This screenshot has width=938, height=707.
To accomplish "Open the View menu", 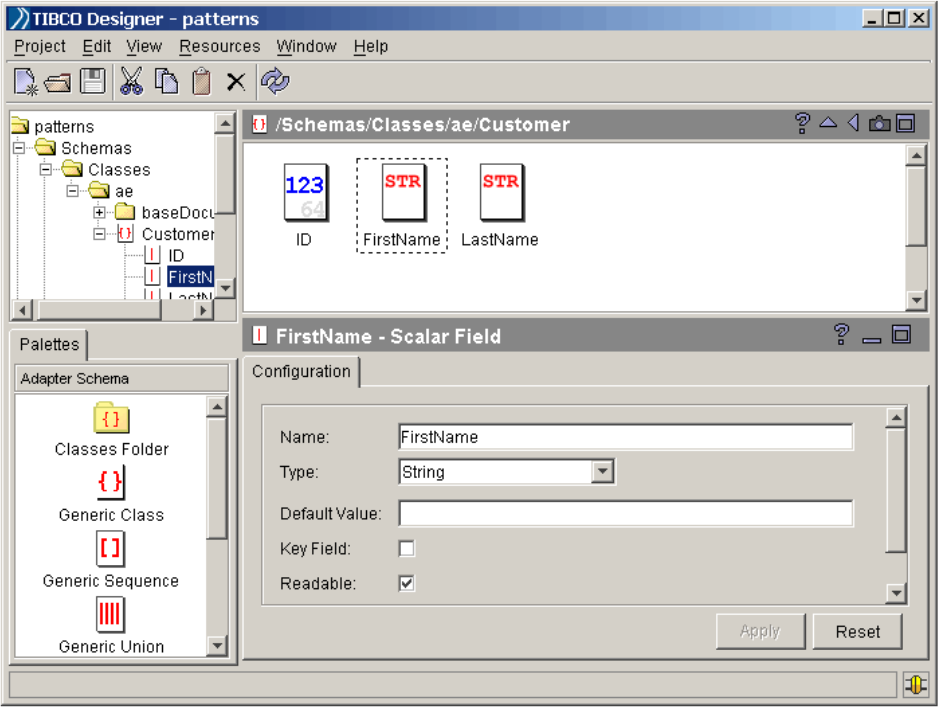I will [x=144, y=46].
